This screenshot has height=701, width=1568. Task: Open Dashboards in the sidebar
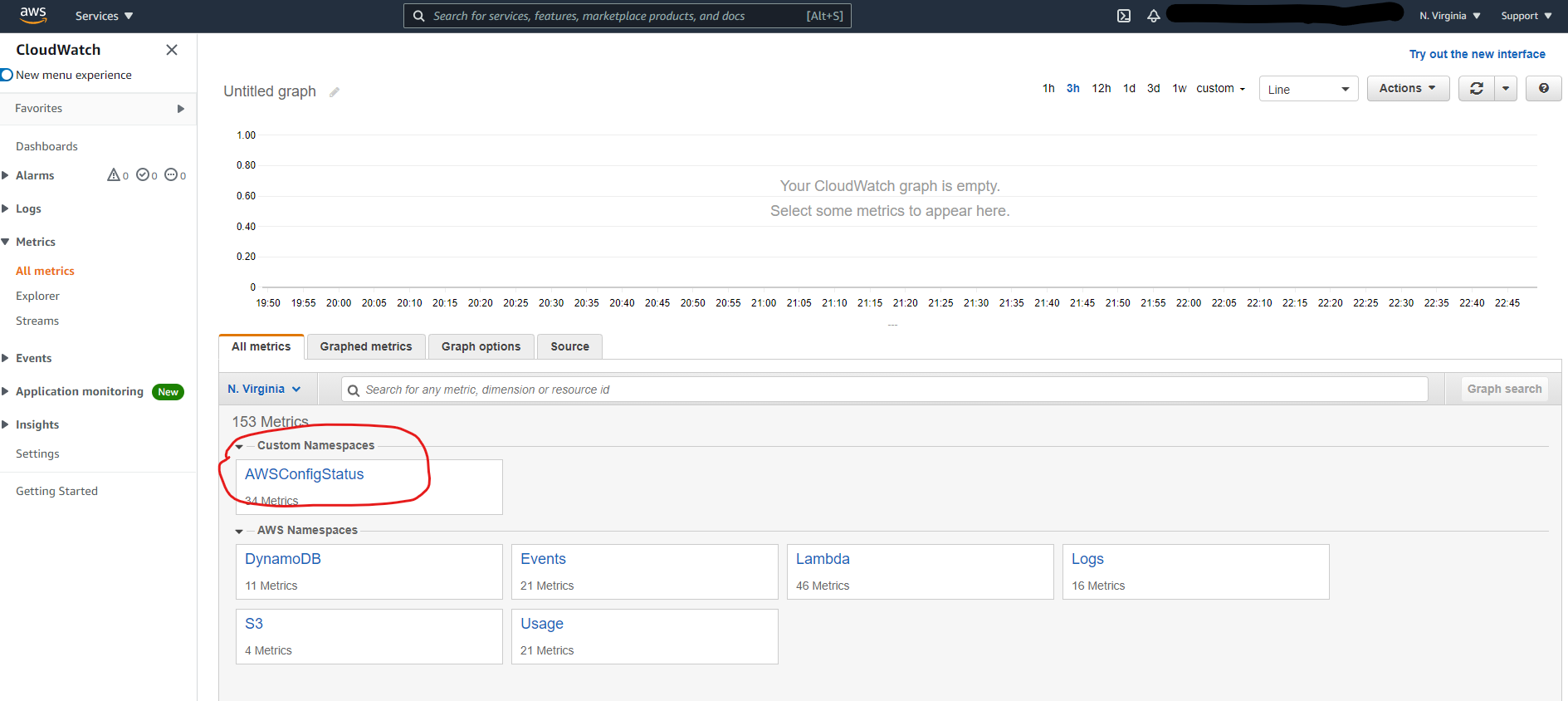tap(46, 146)
